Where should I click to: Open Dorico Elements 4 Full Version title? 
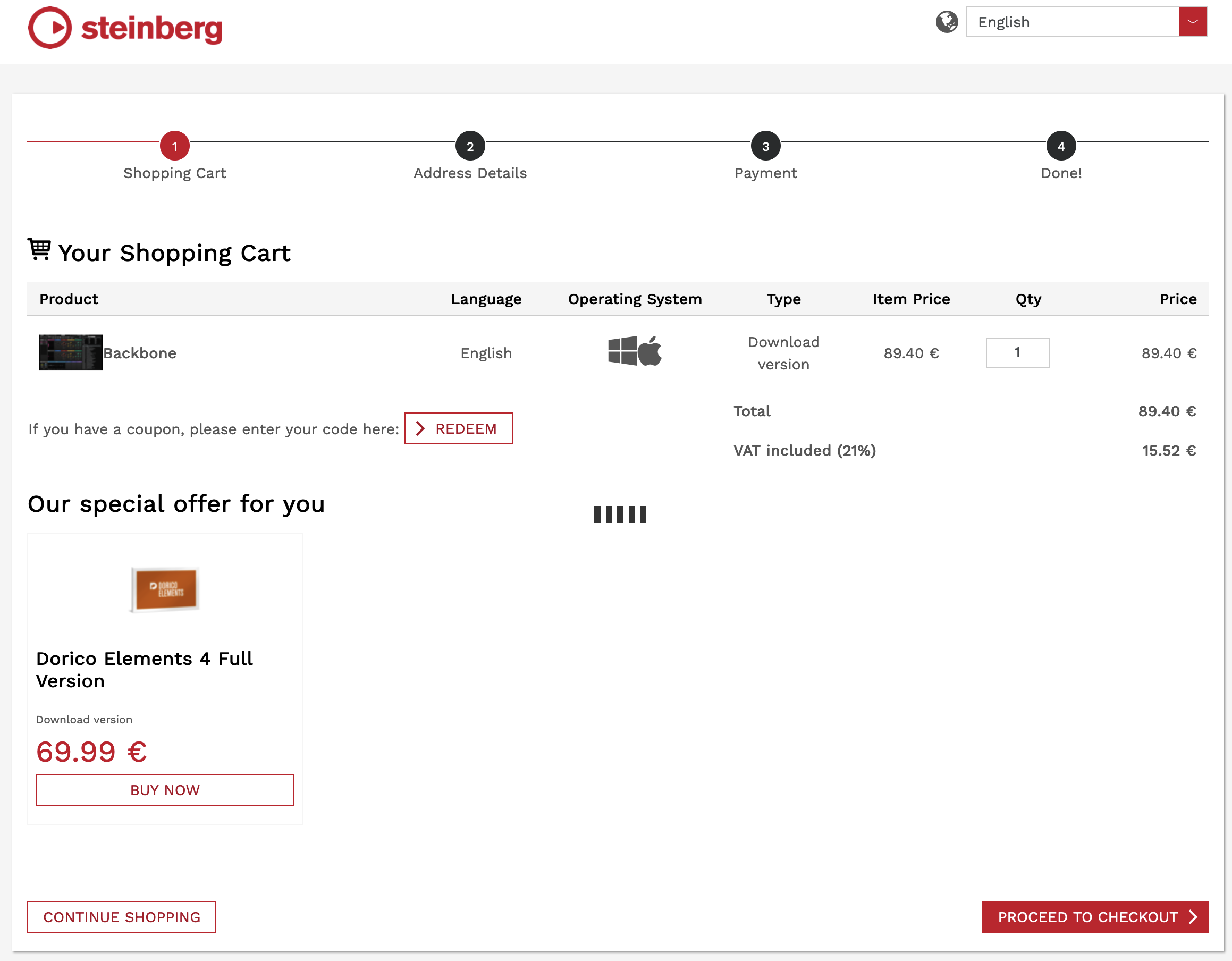tap(145, 669)
